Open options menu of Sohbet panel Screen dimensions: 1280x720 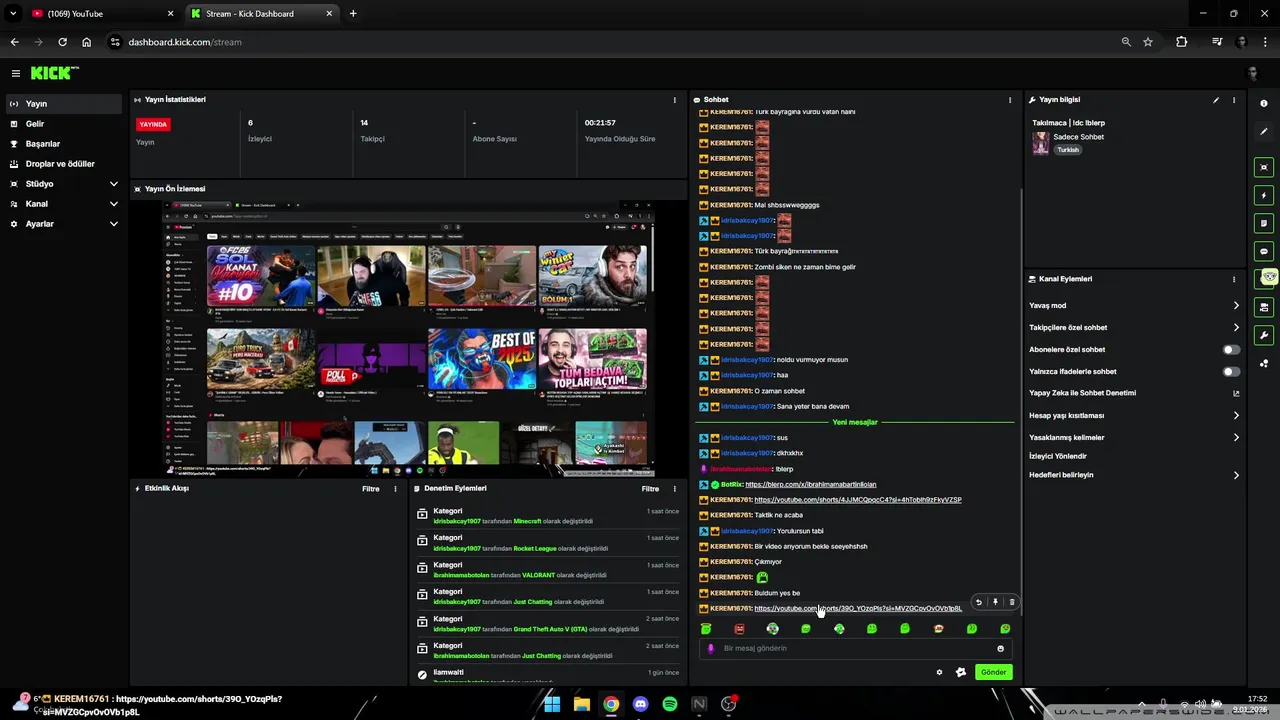(x=1010, y=100)
